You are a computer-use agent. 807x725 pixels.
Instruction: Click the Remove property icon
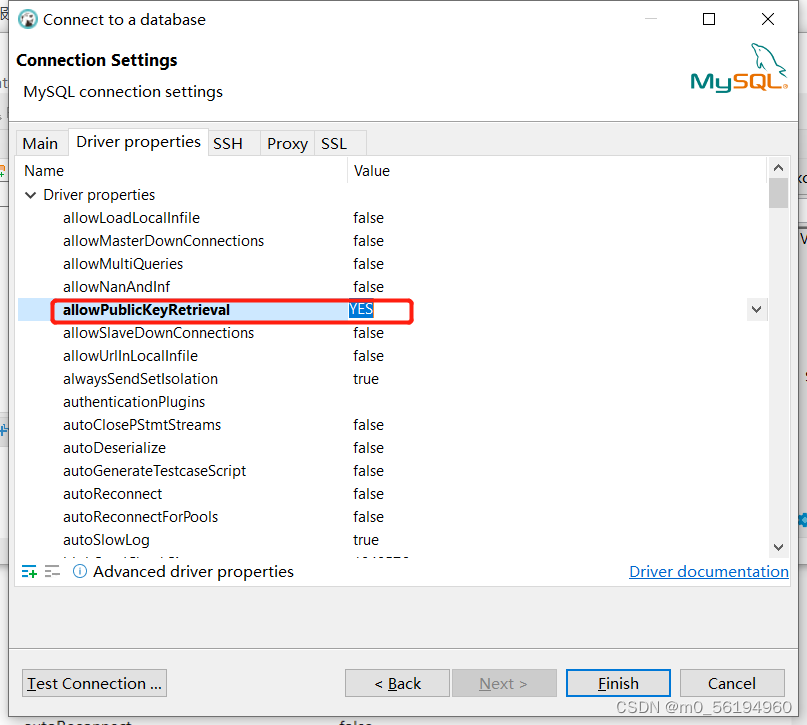(x=52, y=571)
